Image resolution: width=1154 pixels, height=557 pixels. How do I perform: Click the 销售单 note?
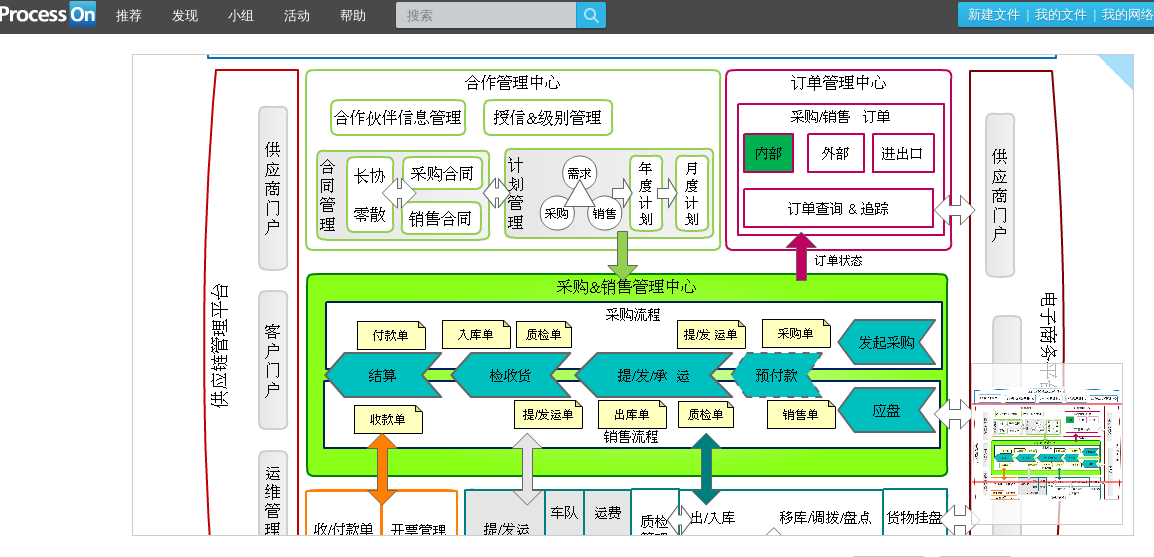(x=801, y=414)
